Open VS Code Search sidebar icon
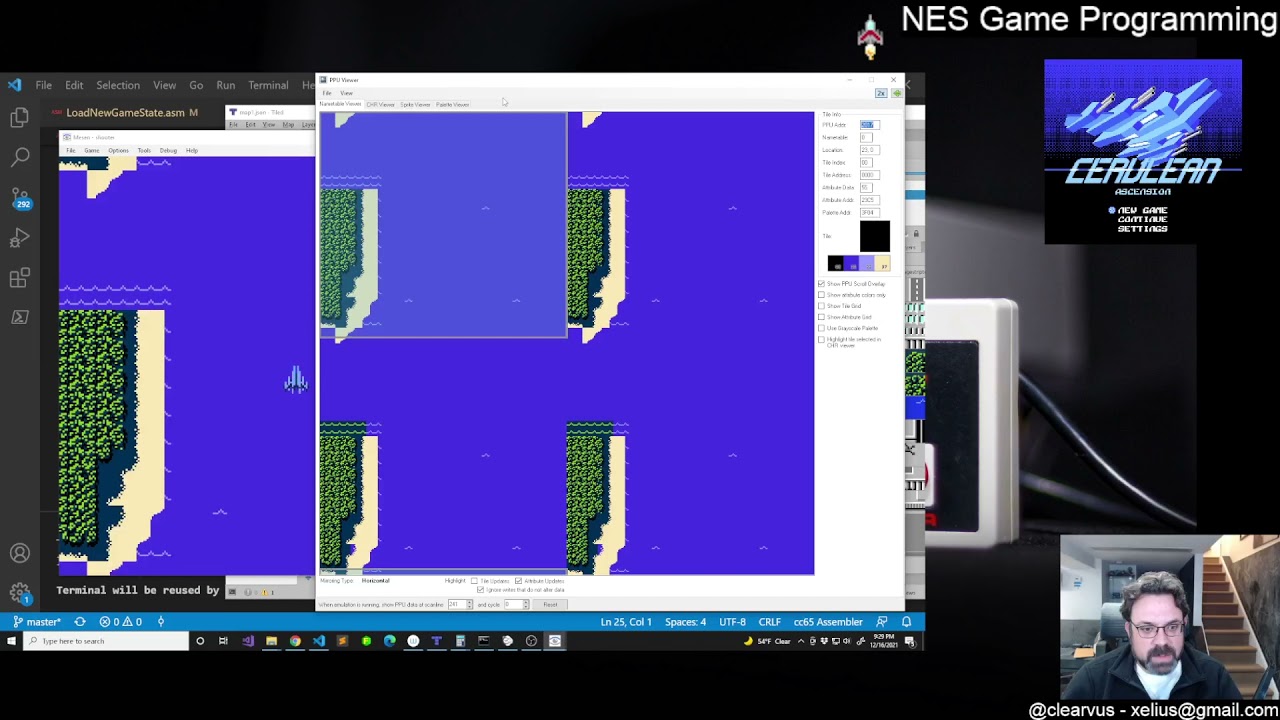 (20, 157)
